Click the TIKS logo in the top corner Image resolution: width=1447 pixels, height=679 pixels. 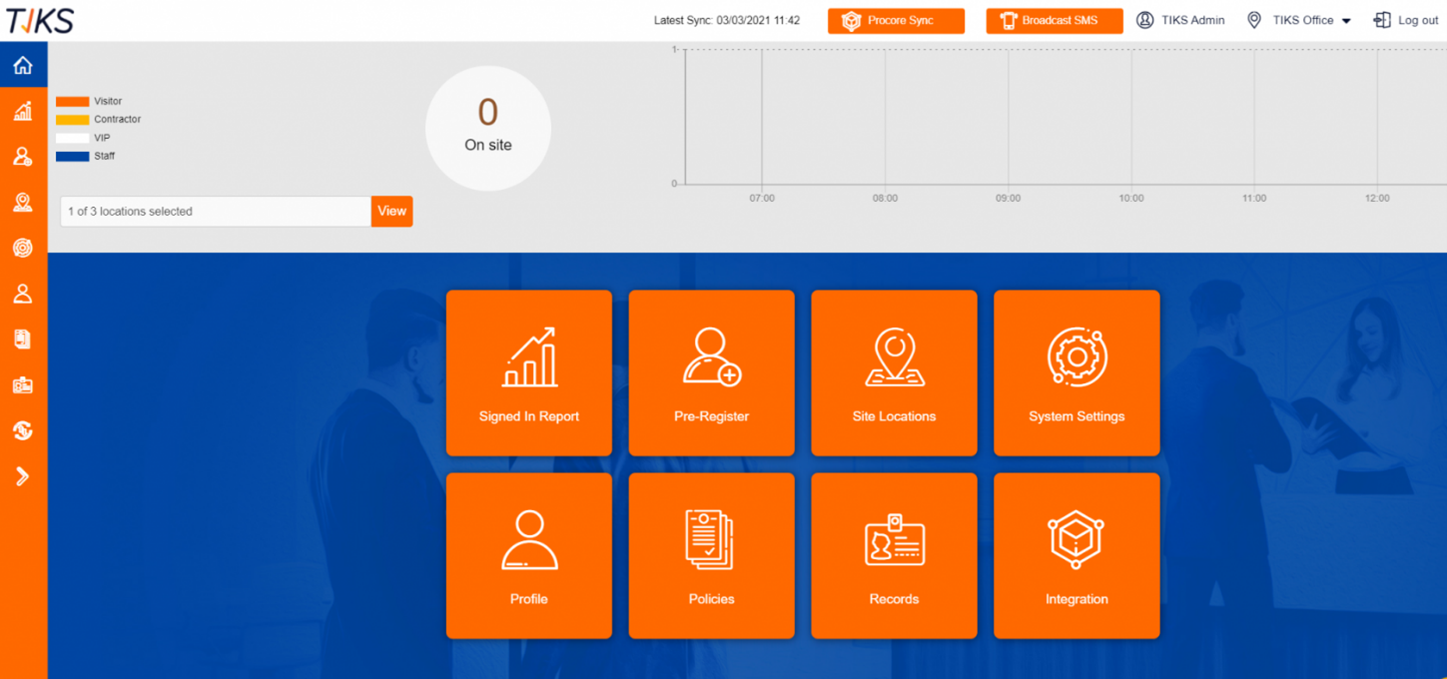pos(40,20)
